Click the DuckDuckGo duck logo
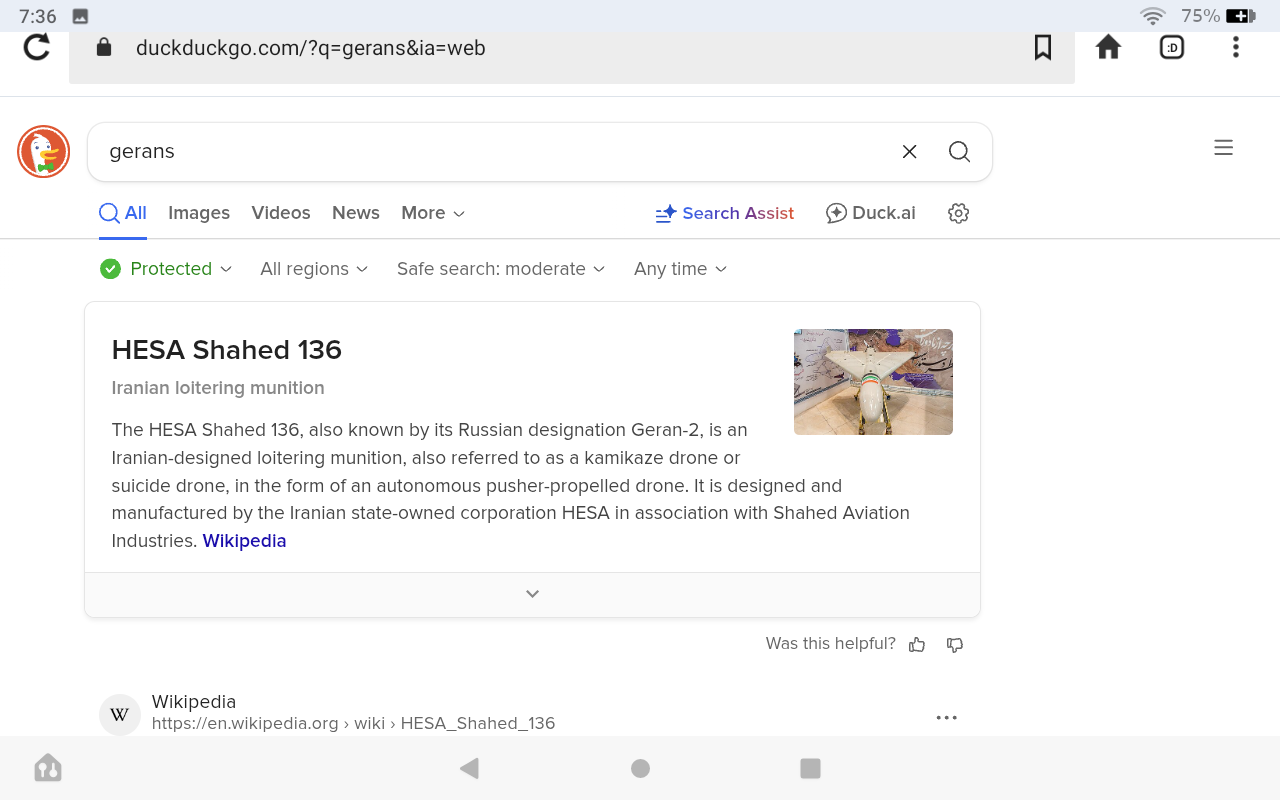 pyautogui.click(x=43, y=152)
